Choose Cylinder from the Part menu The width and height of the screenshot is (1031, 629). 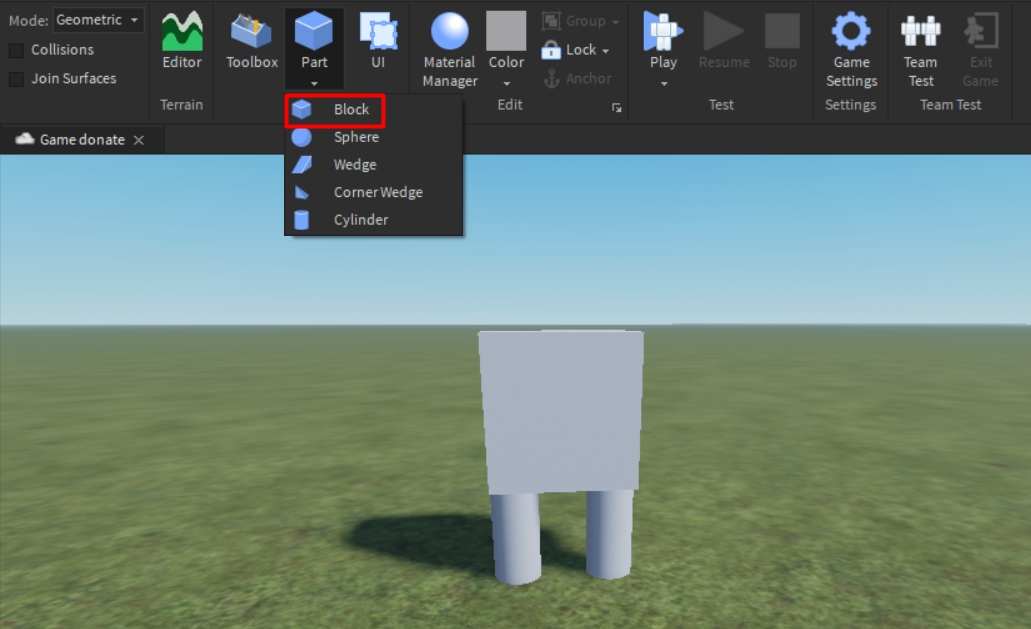point(373,220)
